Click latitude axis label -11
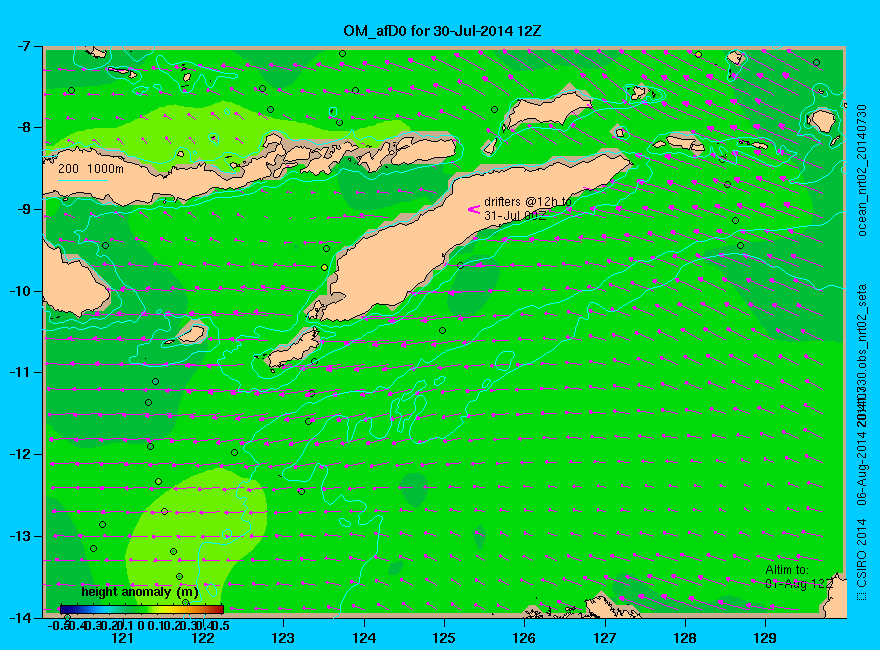 [20, 373]
